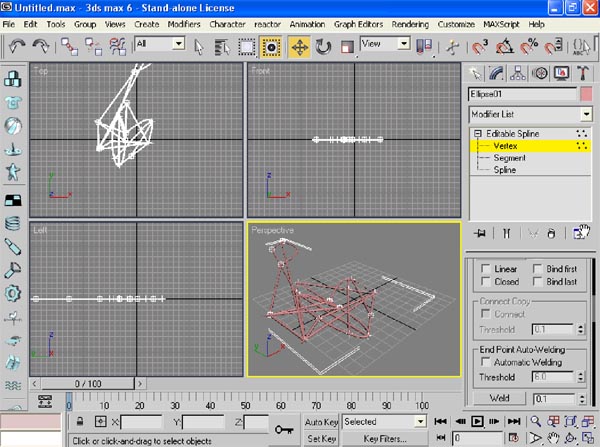Open the Hierarchy command panel tab
This screenshot has height=447, width=600.
520,72
